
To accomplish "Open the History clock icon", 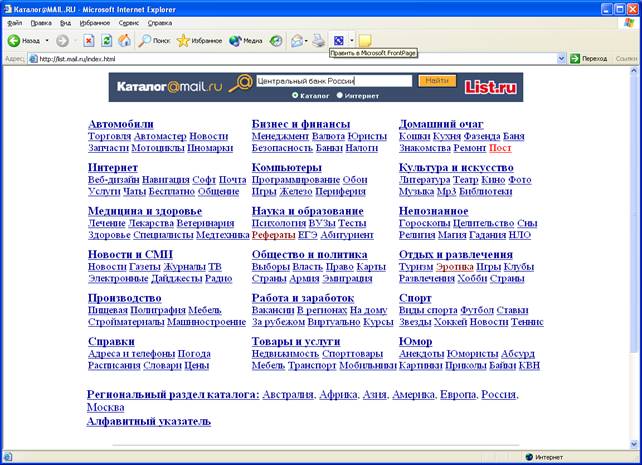I will point(276,41).
